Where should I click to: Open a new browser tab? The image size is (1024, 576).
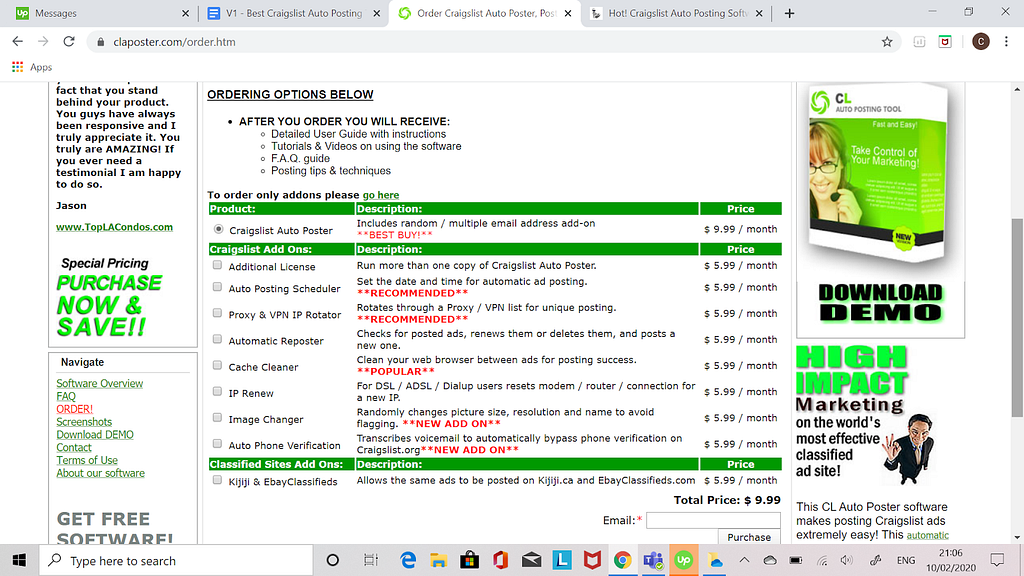click(x=789, y=13)
